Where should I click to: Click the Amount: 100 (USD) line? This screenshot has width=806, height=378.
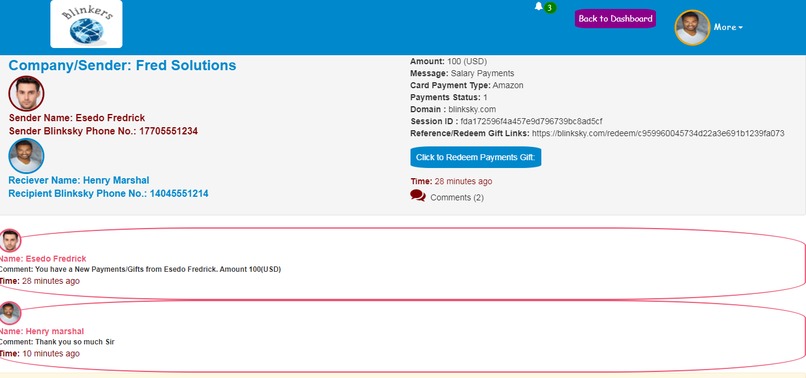(448, 62)
